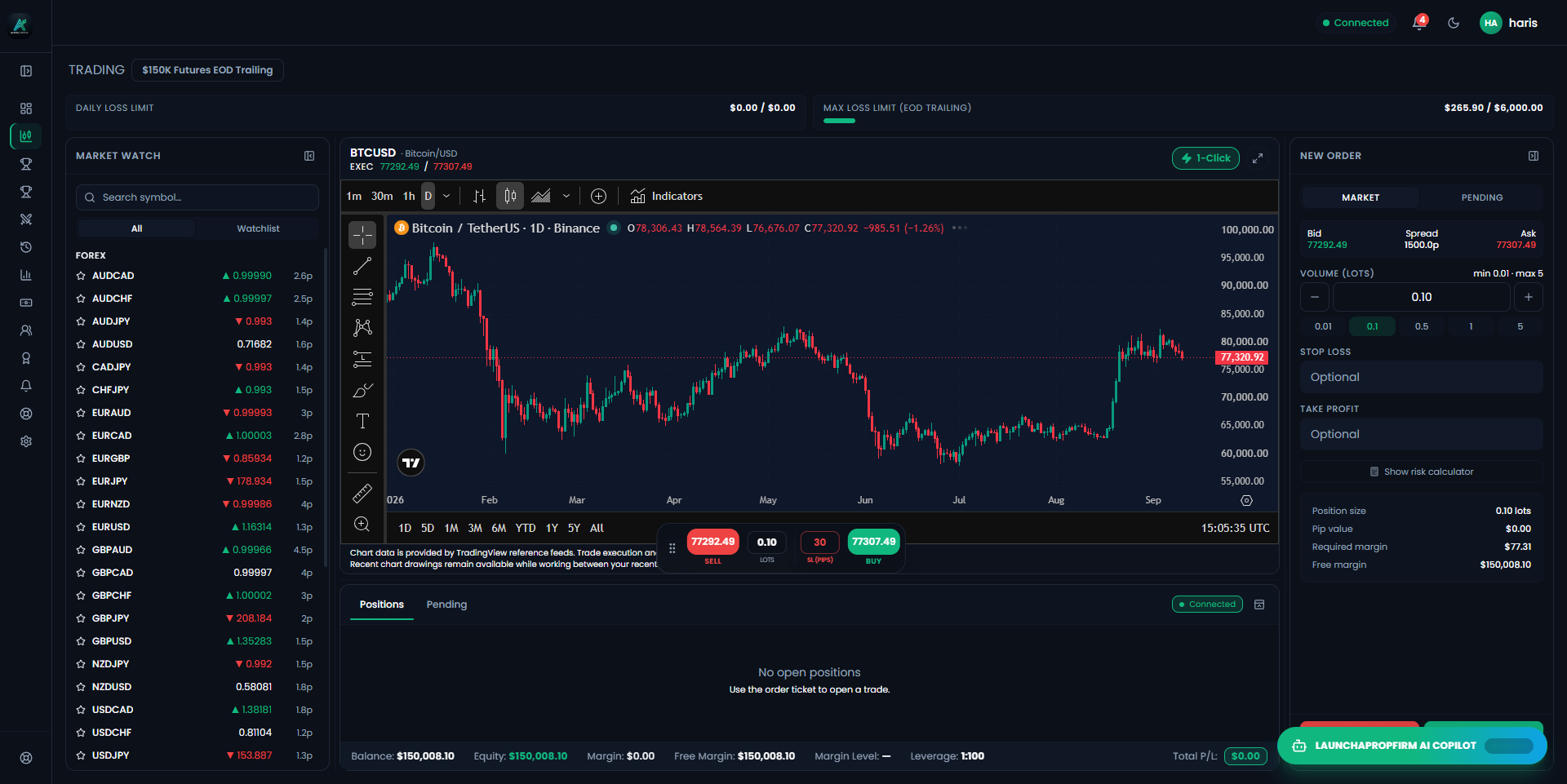Switch to the Pending order tab

[x=1481, y=197]
